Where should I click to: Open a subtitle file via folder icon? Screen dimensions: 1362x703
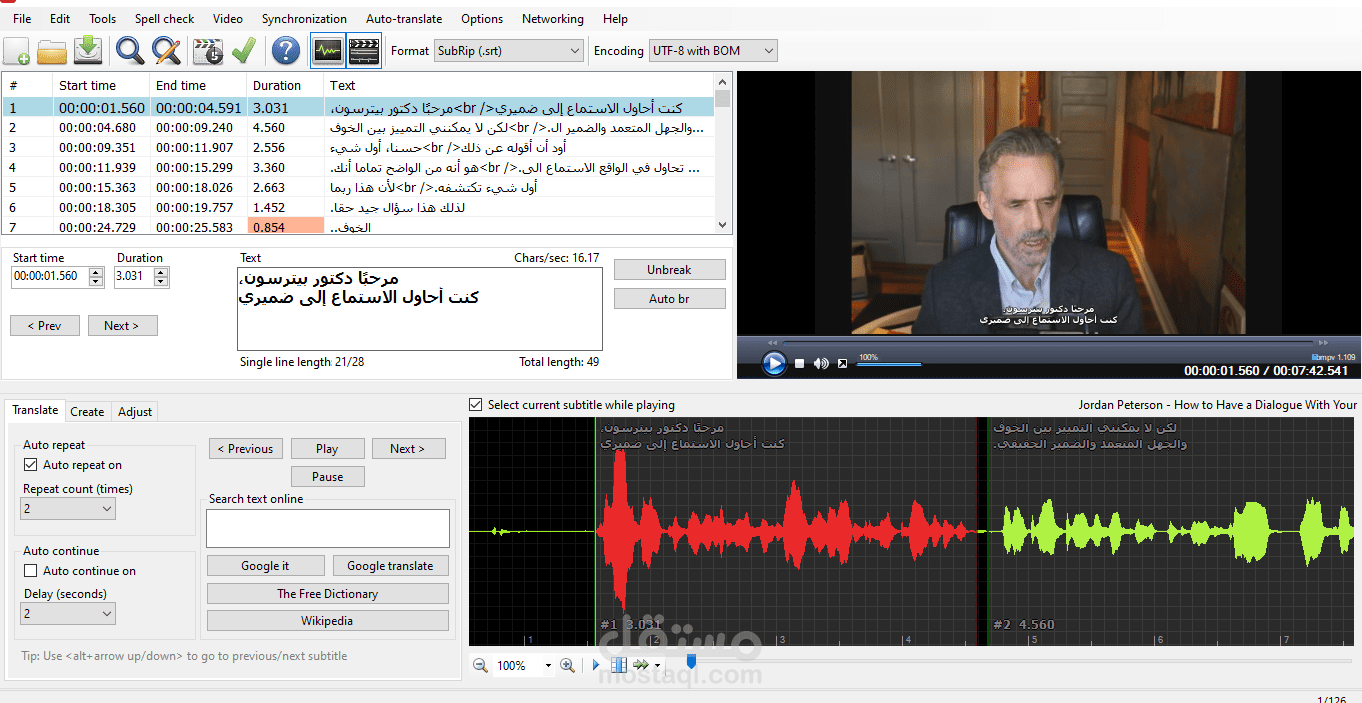pos(52,50)
